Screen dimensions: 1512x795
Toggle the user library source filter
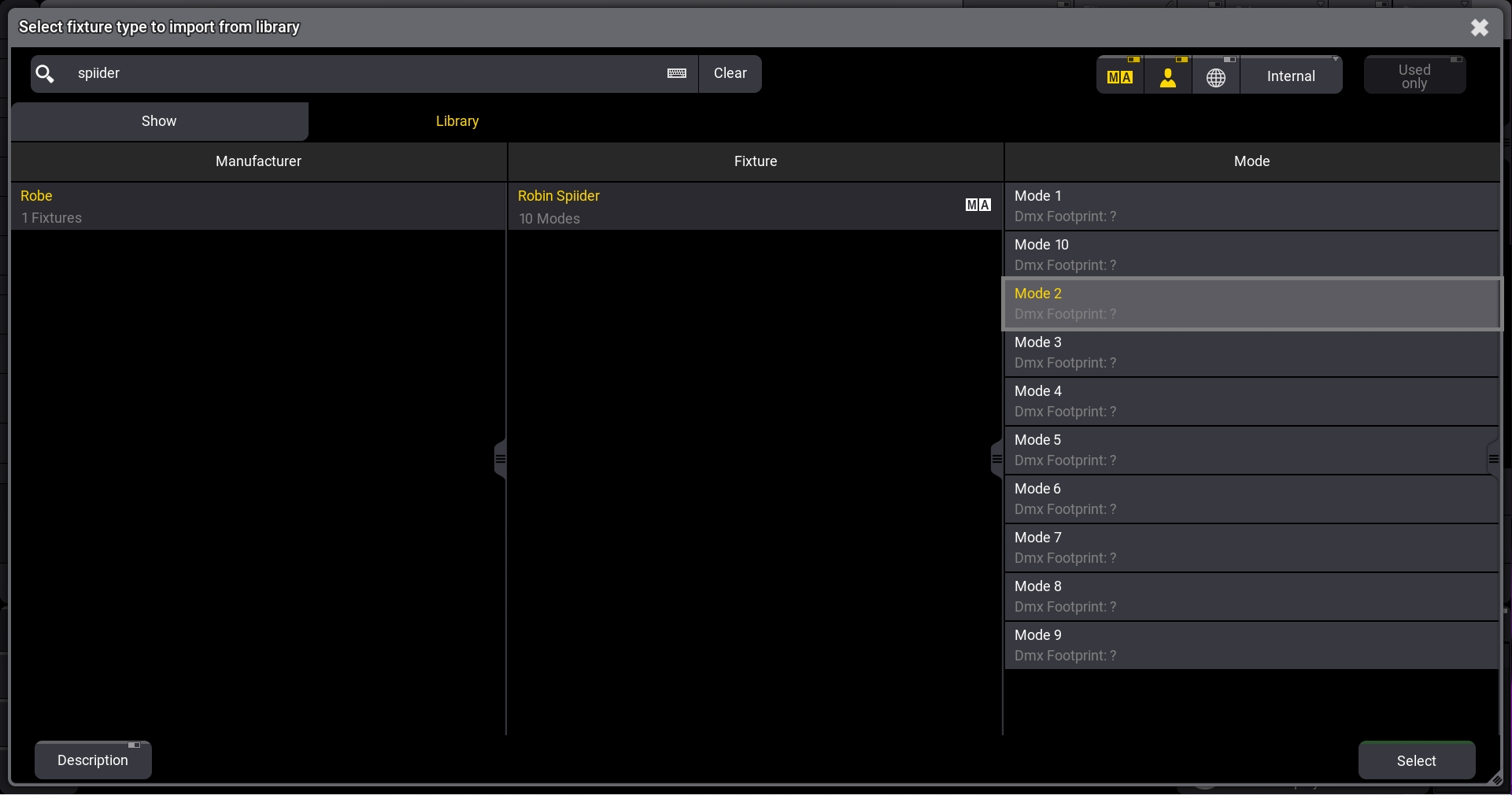tap(1168, 76)
